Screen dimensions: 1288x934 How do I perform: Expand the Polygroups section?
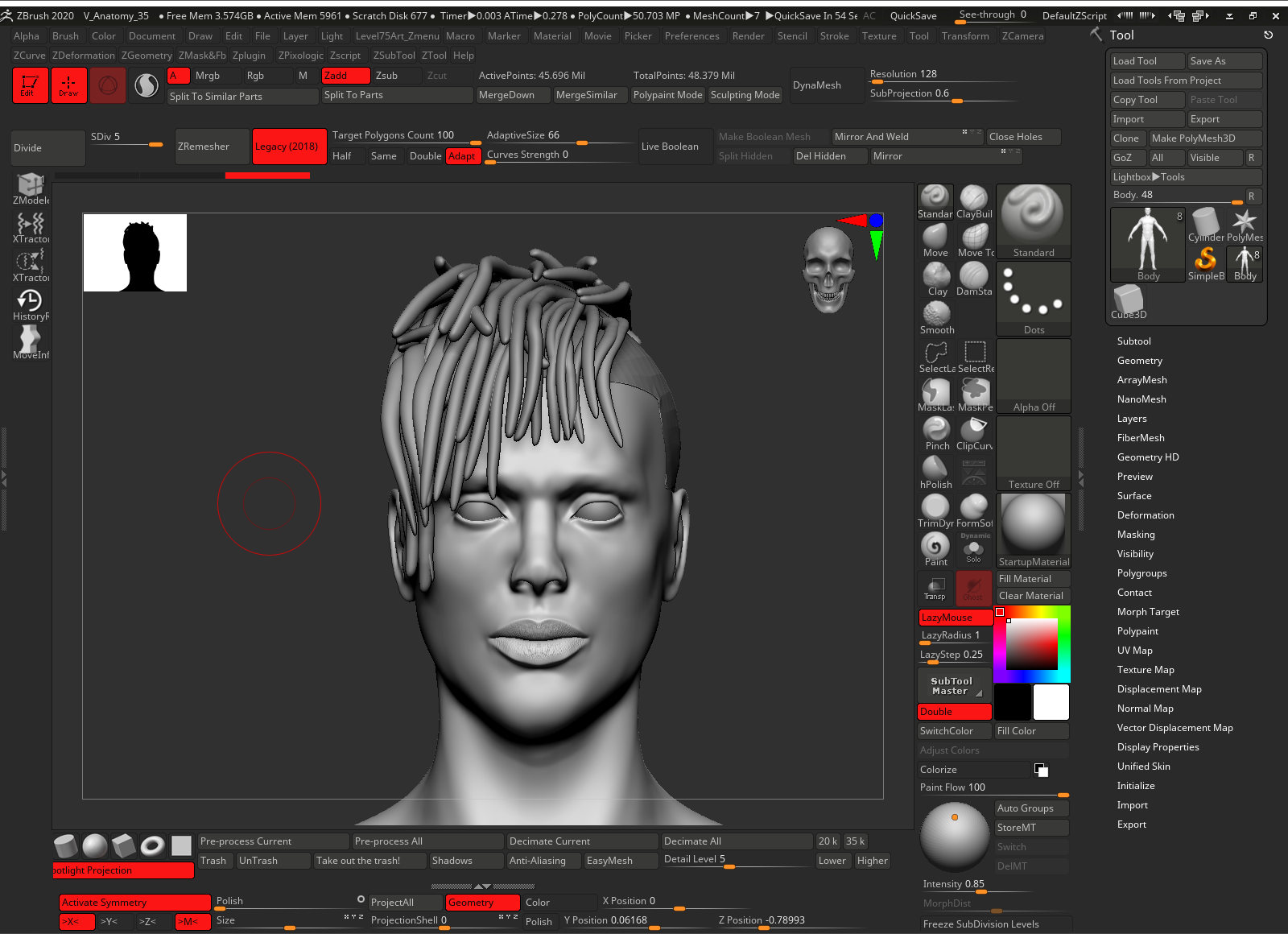point(1141,573)
